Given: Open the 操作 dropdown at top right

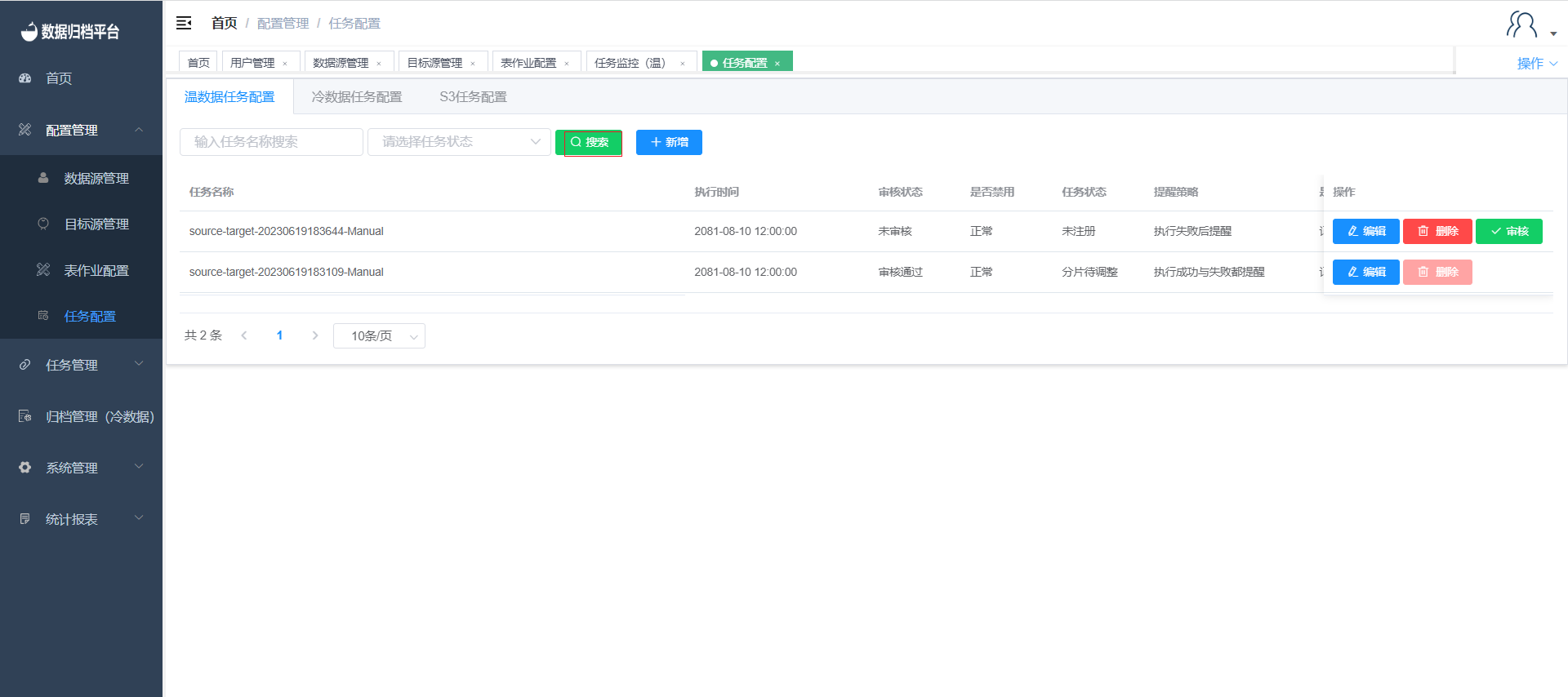Looking at the screenshot, I should (1537, 63).
